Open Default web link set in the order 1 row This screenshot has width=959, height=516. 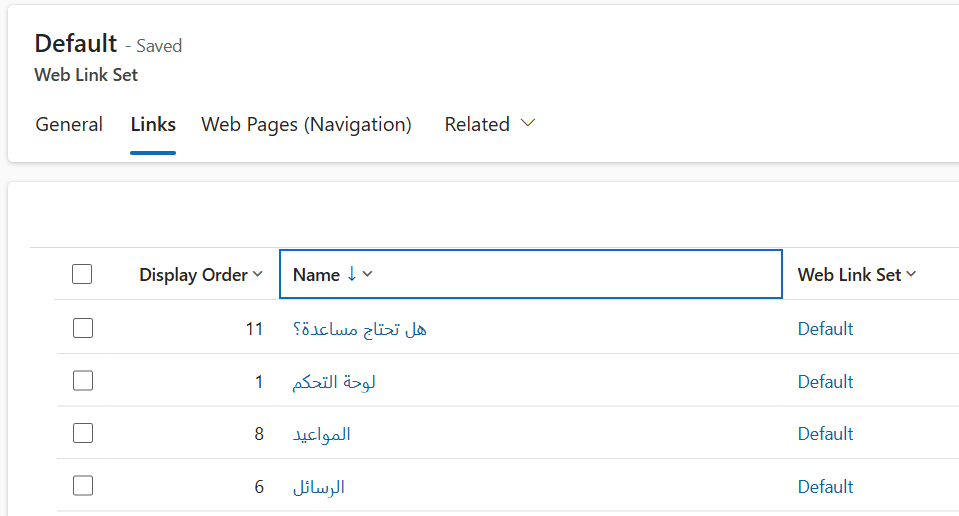coord(825,382)
